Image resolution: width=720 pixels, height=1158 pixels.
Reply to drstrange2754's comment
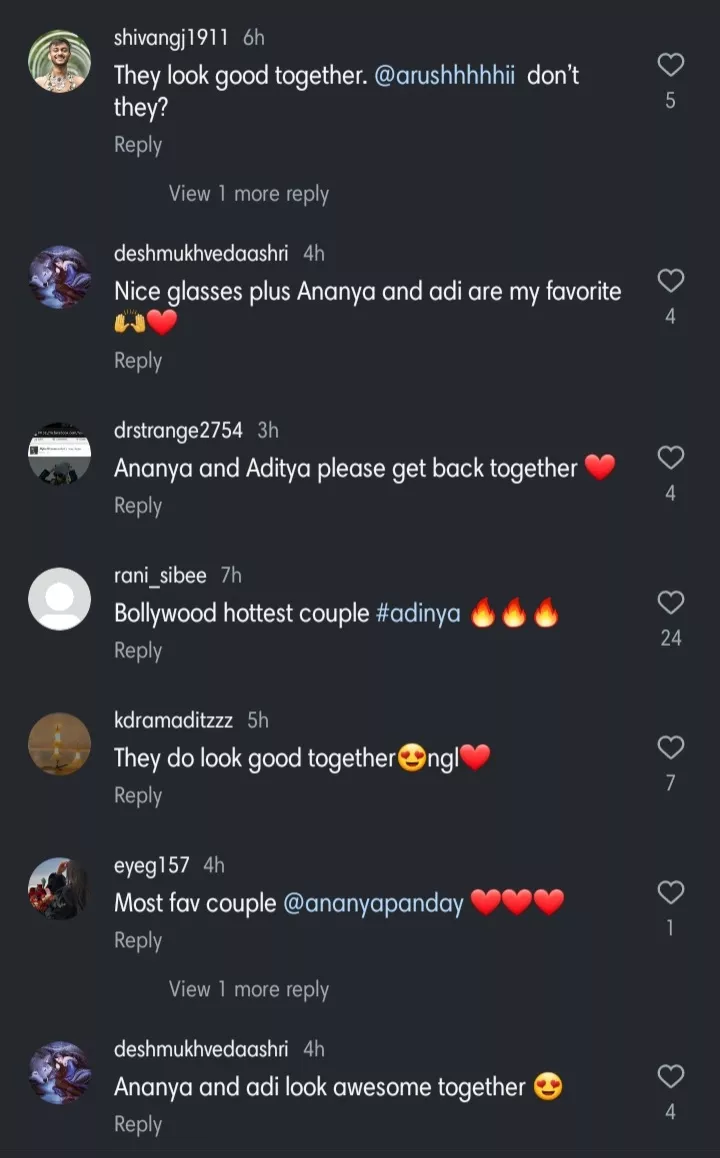(138, 506)
